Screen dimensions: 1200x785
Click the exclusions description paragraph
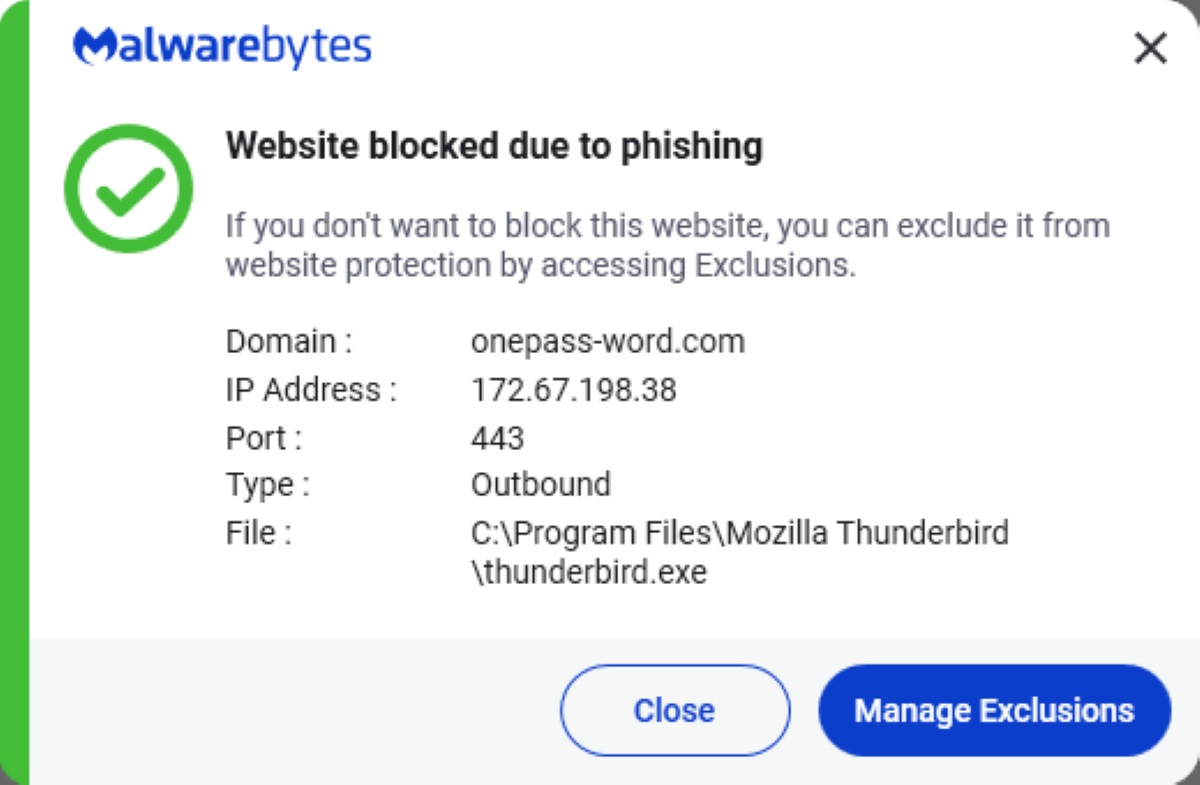coord(667,245)
